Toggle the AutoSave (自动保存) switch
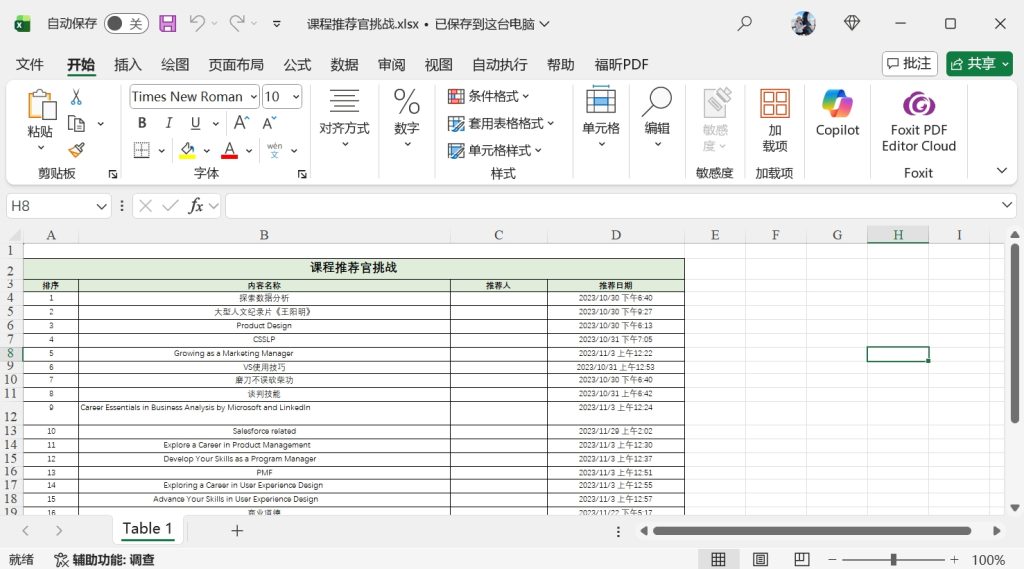The width and height of the screenshot is (1024, 569). (126, 23)
